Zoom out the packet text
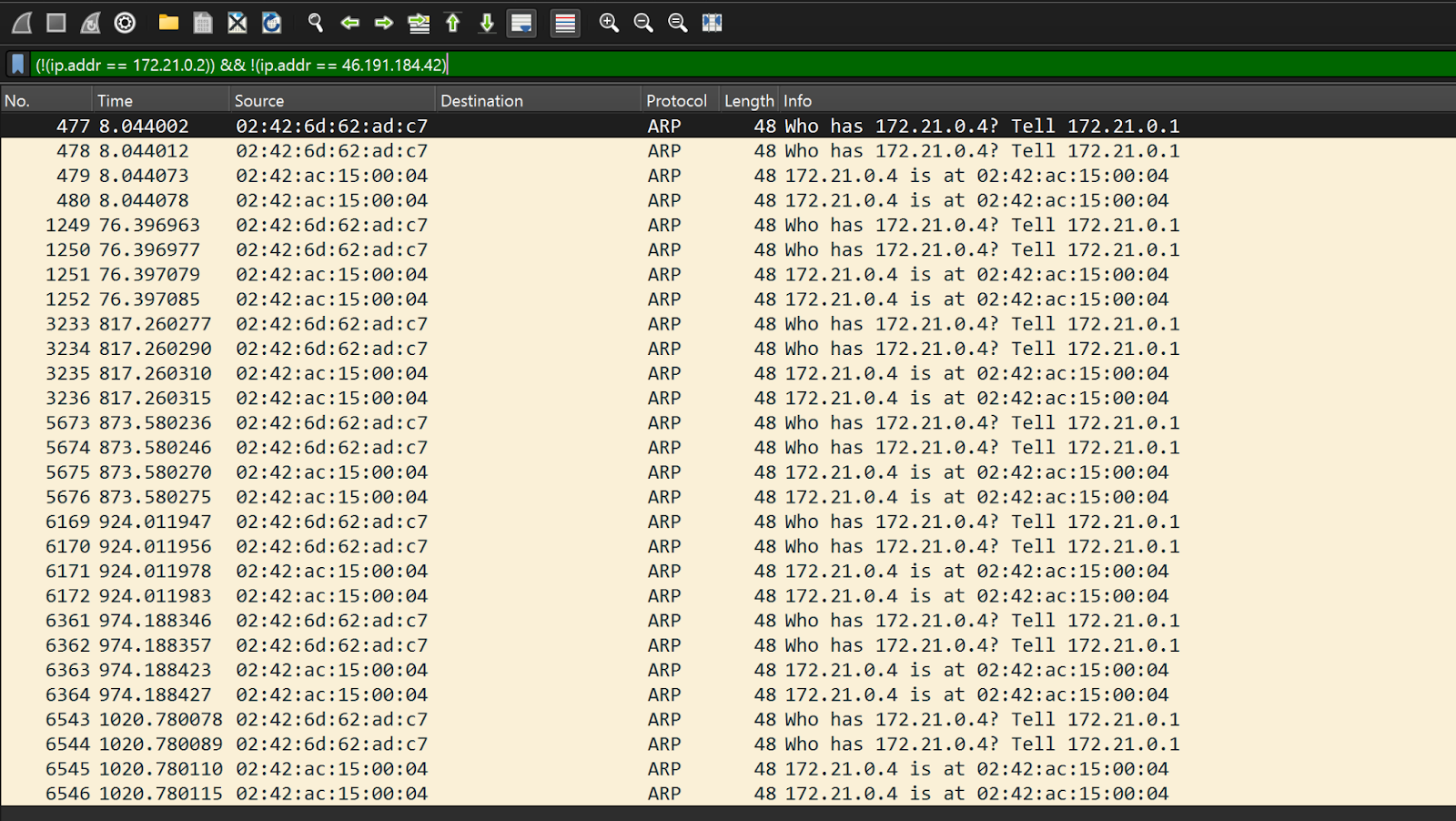Screen dimensions: 1456x821 click(x=643, y=23)
